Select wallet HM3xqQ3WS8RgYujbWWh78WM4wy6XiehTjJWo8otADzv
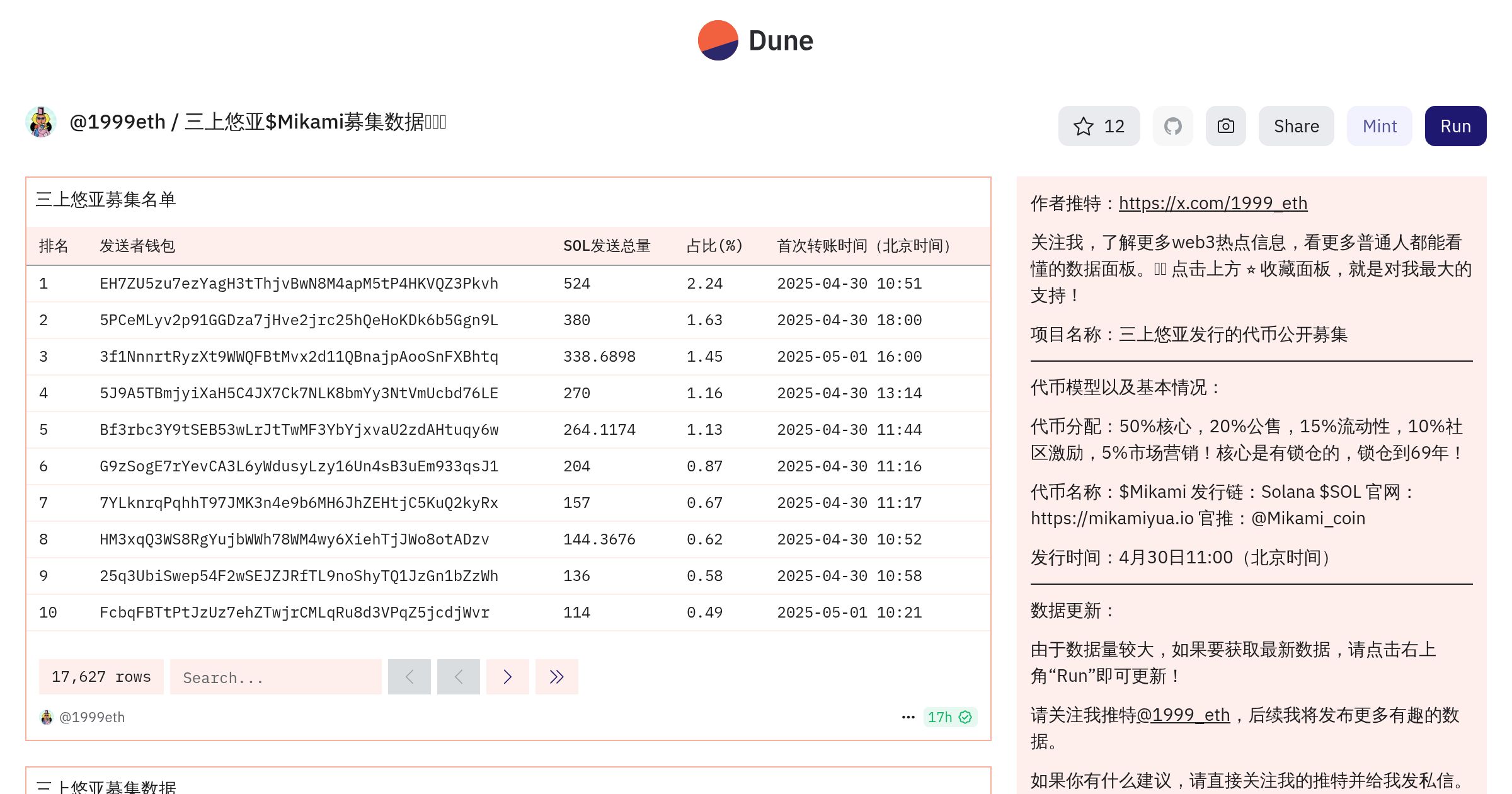 coord(294,539)
